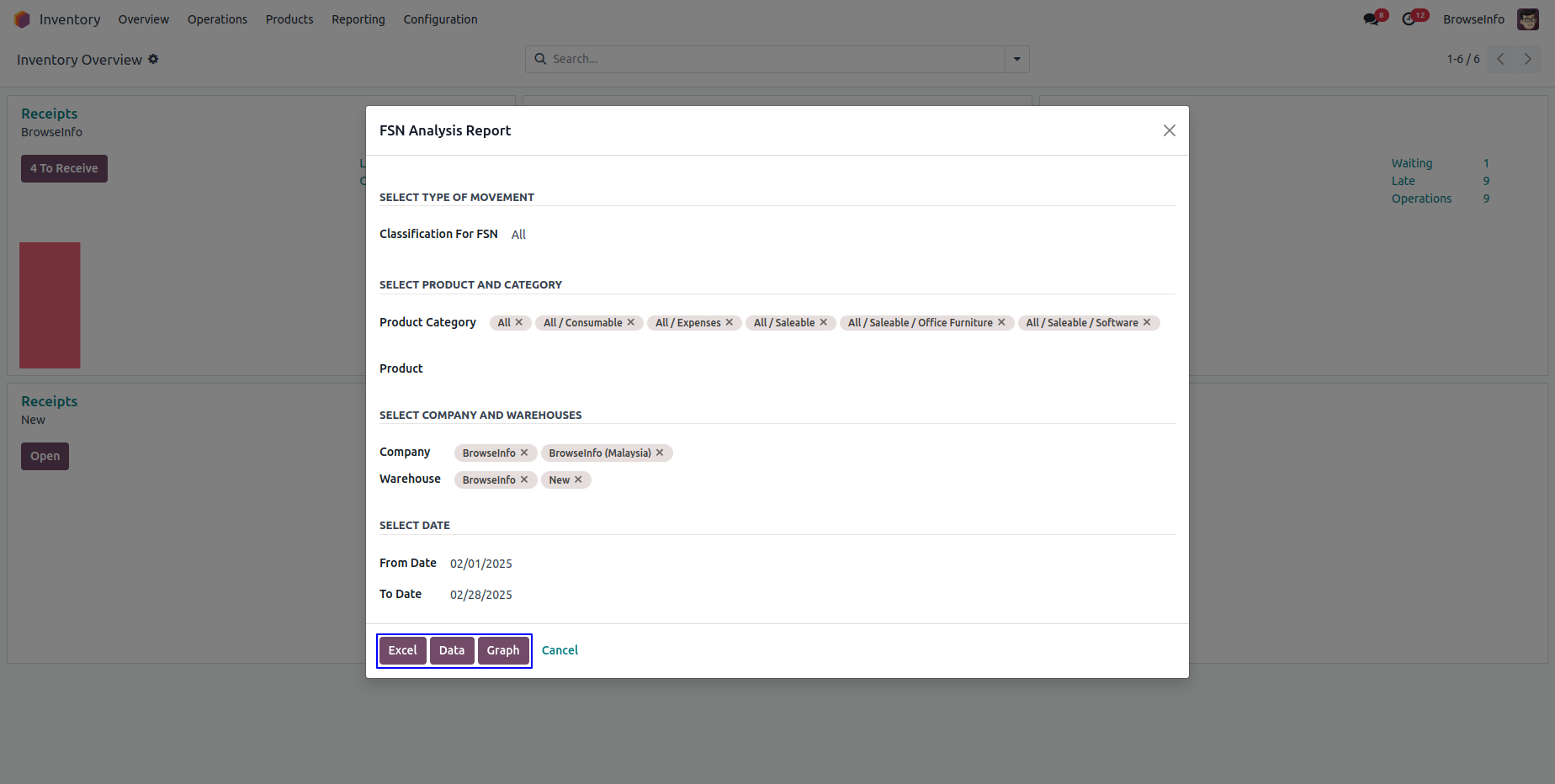Open the BrowseInfo Receipts card title
1555x784 pixels.
pyautogui.click(x=50, y=114)
